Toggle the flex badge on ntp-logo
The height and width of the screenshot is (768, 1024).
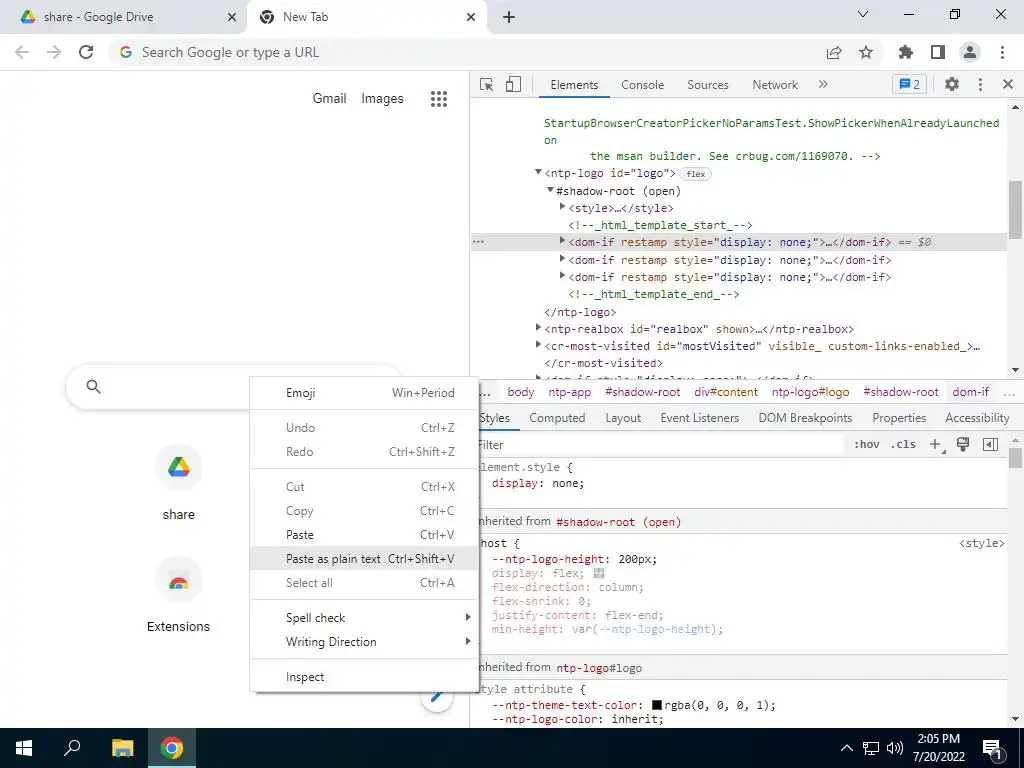(x=696, y=174)
